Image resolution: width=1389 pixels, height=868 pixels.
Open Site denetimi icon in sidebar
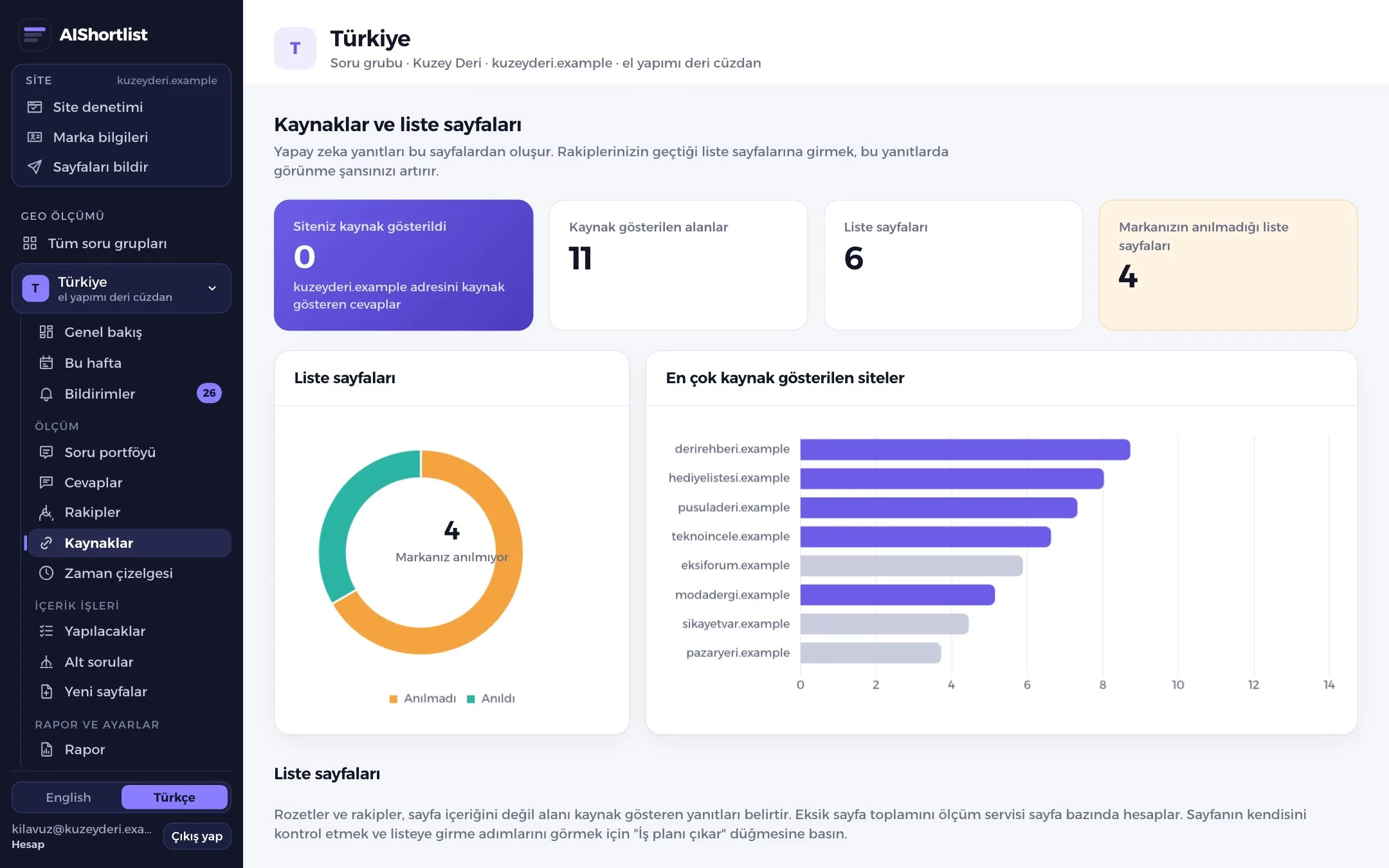tap(35, 107)
